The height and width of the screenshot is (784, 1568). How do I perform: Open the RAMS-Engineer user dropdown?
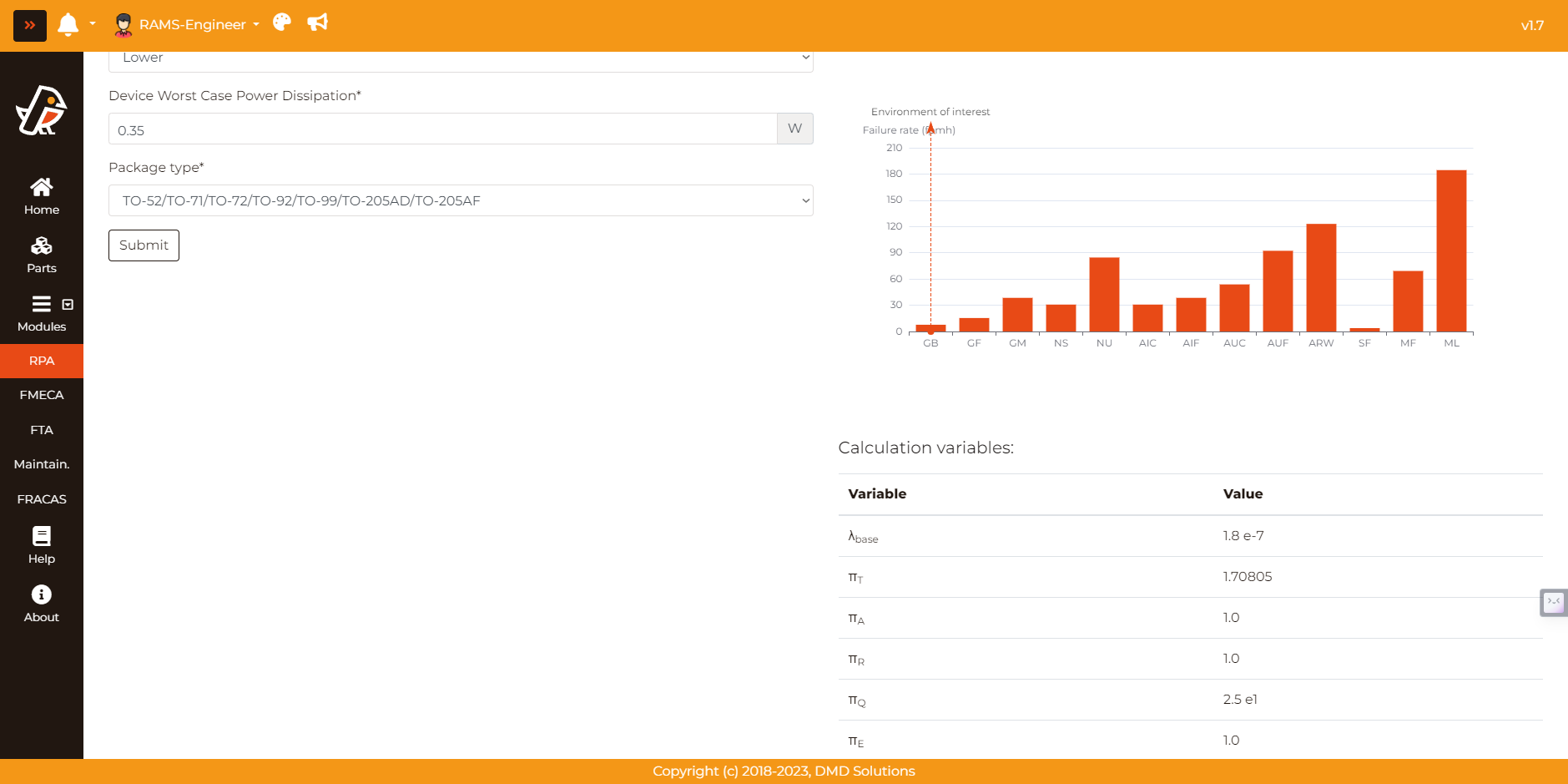coord(187,25)
